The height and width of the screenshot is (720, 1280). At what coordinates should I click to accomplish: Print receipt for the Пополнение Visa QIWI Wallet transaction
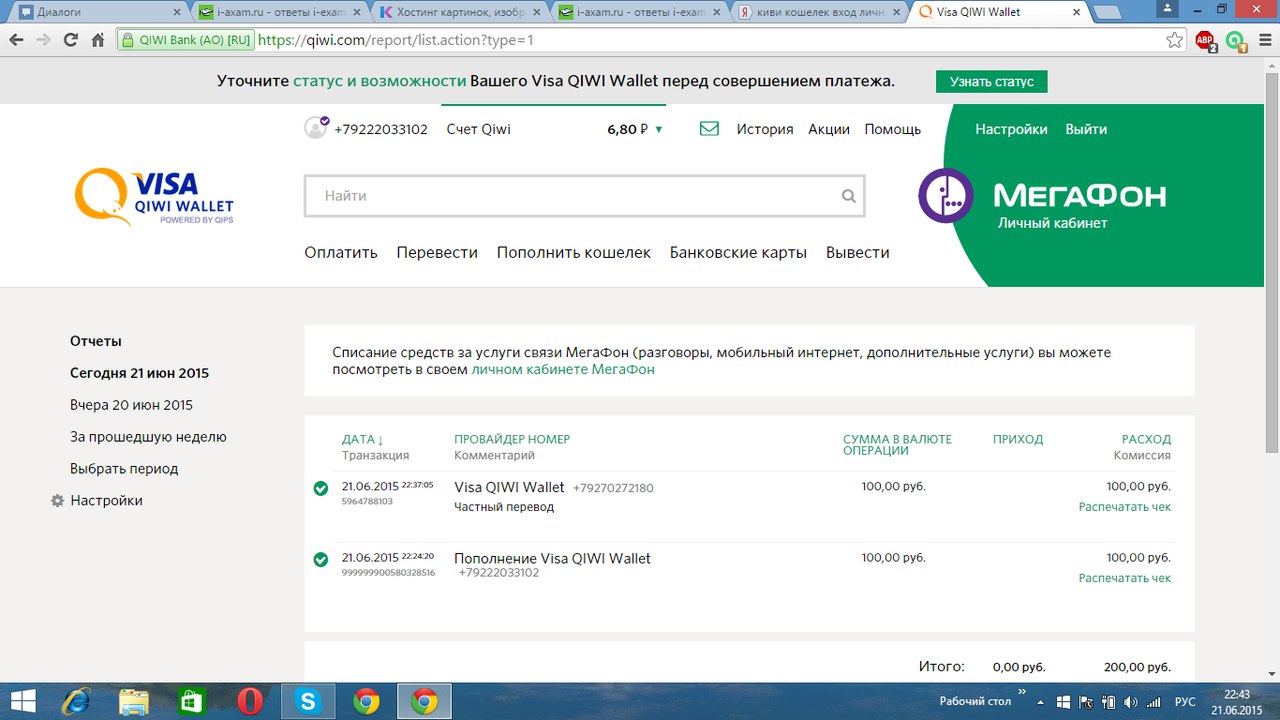pos(1125,578)
